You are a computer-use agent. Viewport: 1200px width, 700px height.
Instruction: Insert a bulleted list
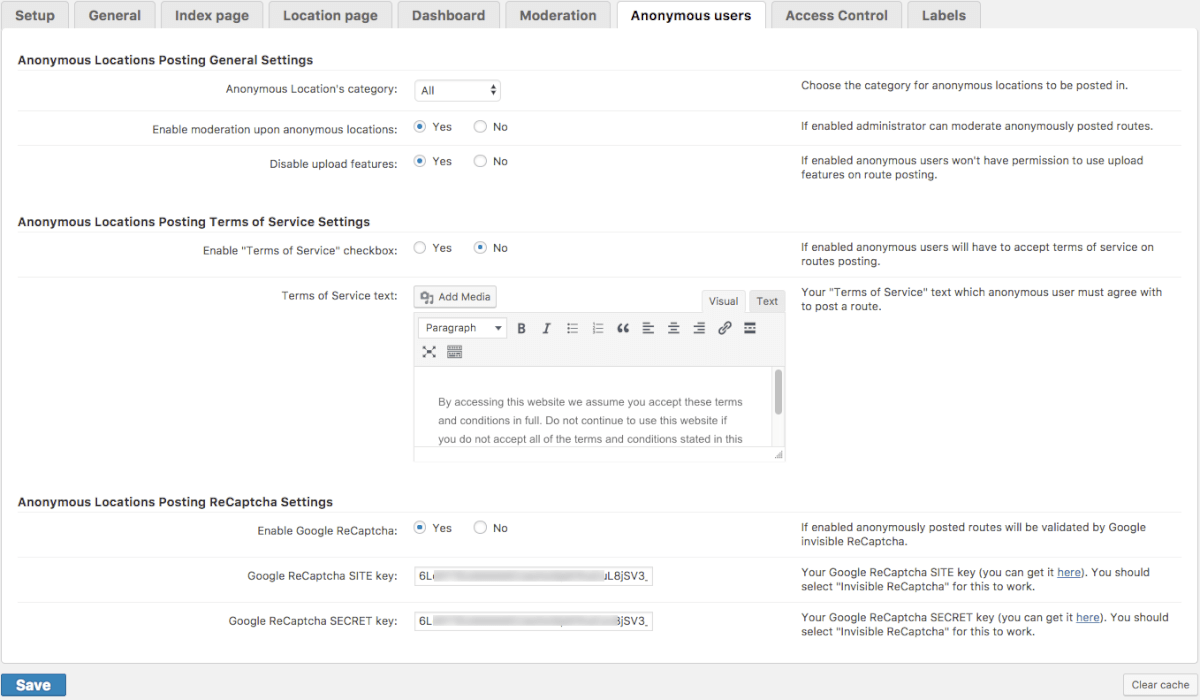click(x=572, y=328)
